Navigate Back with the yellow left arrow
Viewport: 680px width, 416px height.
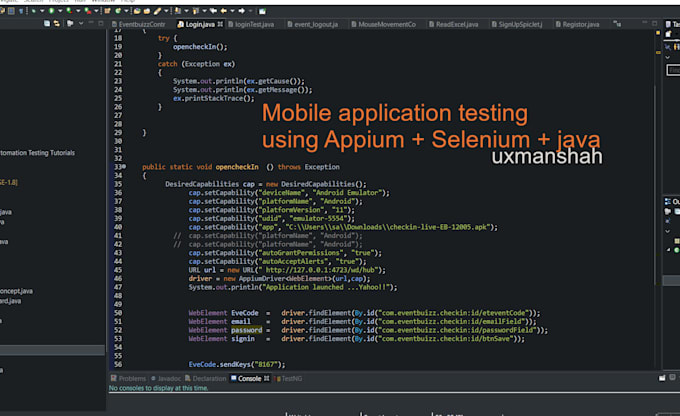coord(224,11)
